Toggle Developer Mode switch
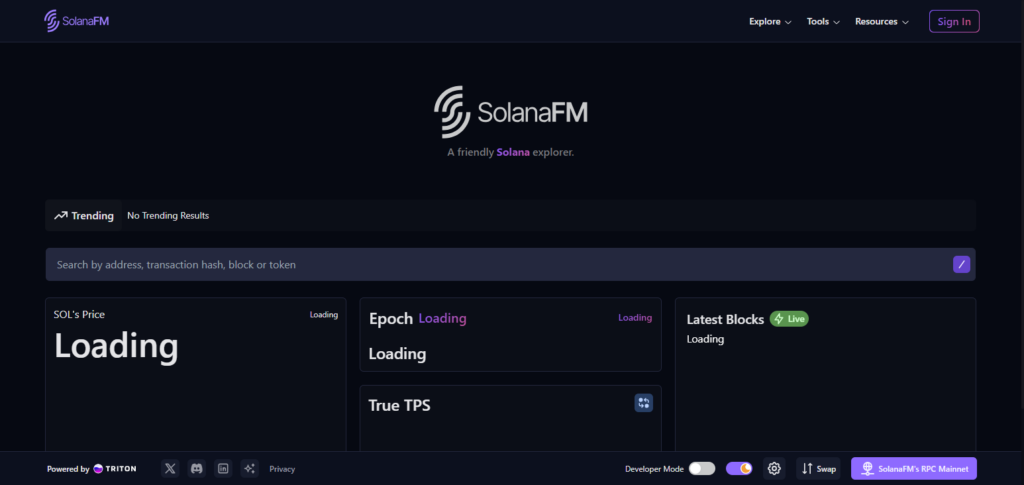The height and width of the screenshot is (485, 1024). (702, 469)
